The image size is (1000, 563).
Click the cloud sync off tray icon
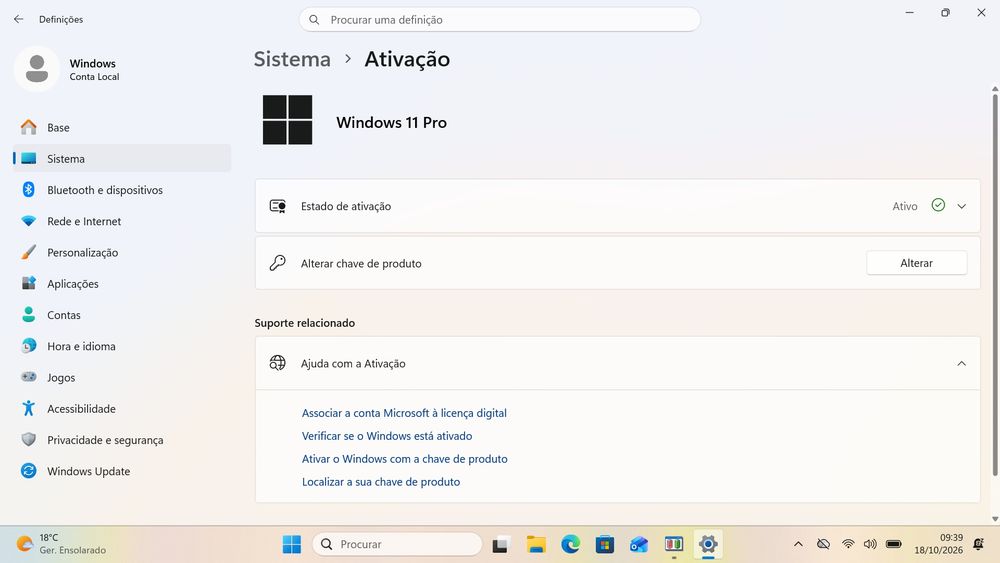823,544
